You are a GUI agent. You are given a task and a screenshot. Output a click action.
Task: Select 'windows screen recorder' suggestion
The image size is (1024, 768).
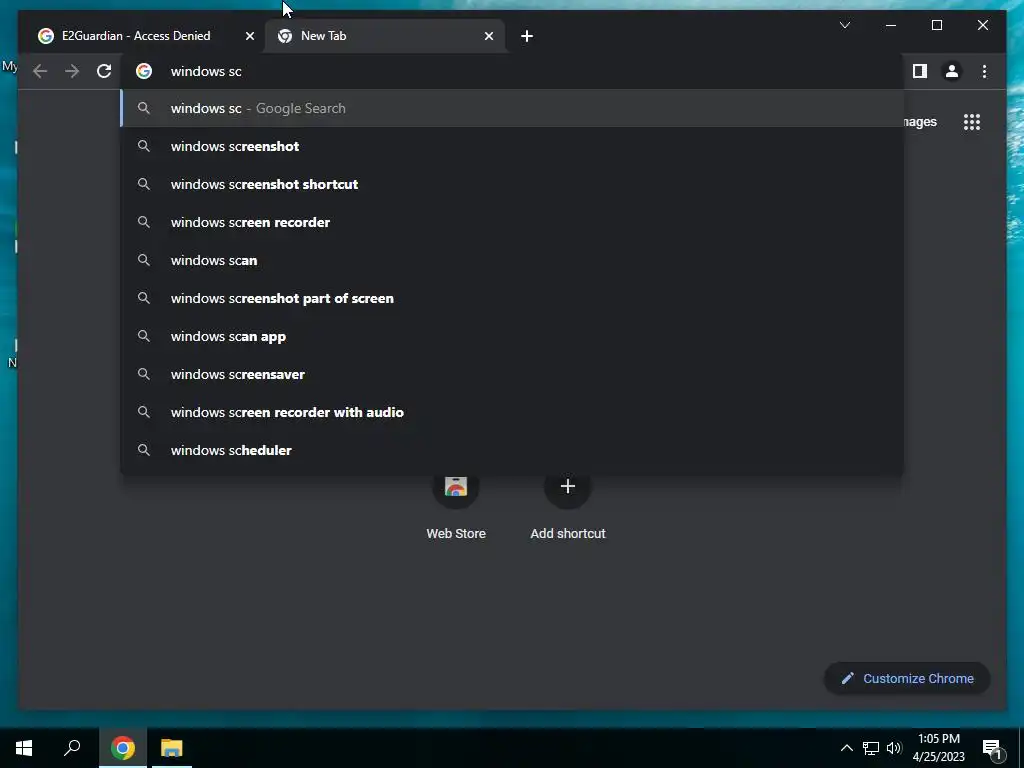[512, 222]
